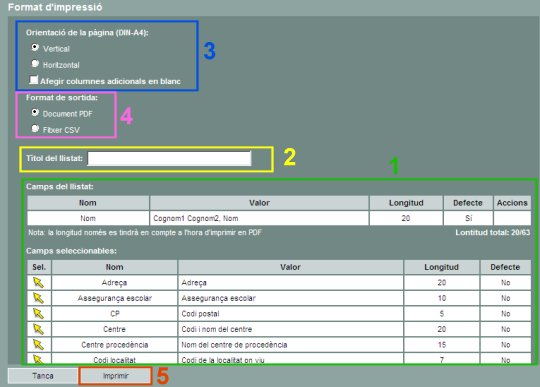The image size is (540, 387).
Task: Click the Cognom1 Cognom2, Nom value cell
Action: tap(259, 218)
